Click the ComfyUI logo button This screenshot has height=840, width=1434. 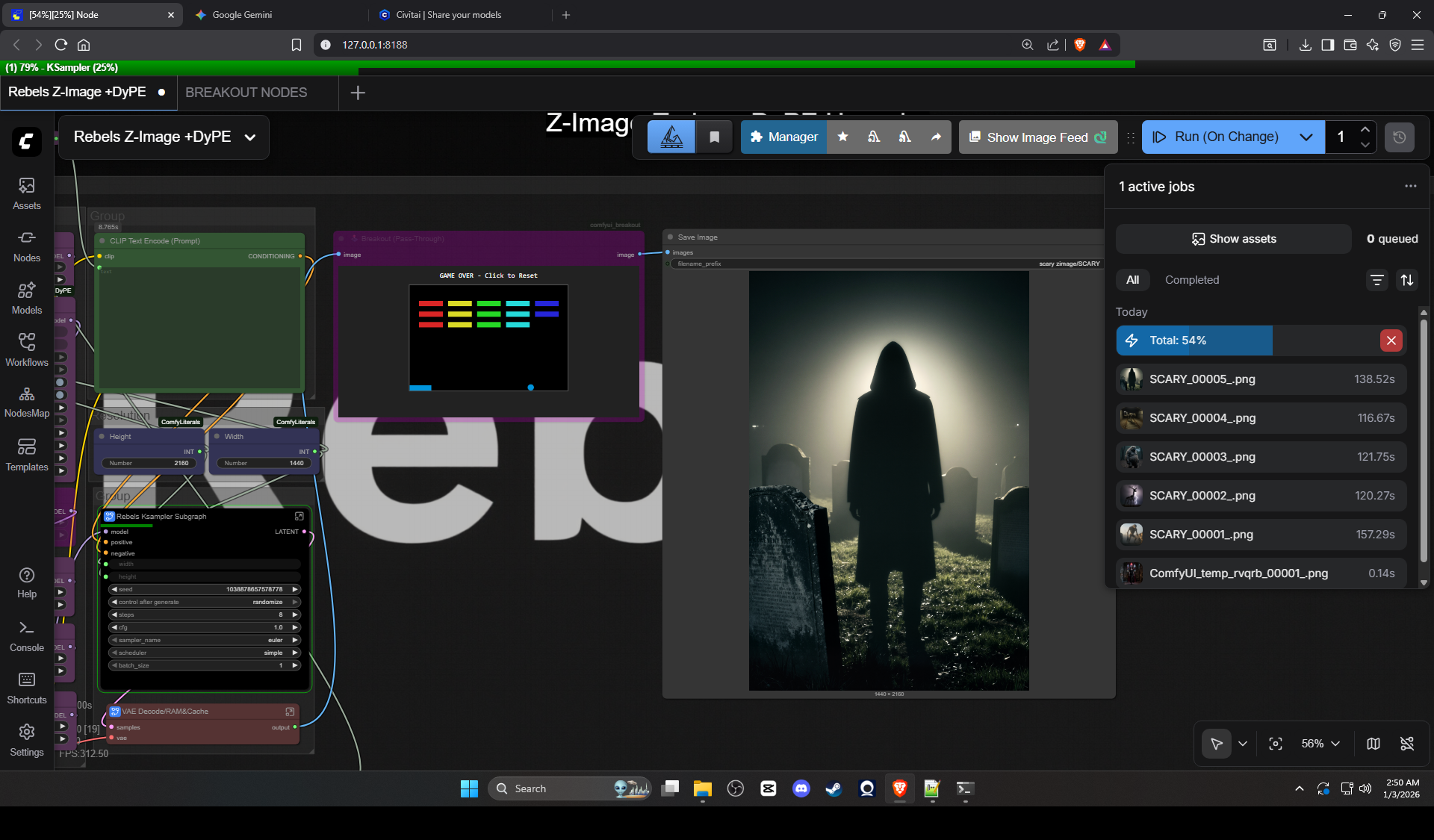(x=27, y=140)
